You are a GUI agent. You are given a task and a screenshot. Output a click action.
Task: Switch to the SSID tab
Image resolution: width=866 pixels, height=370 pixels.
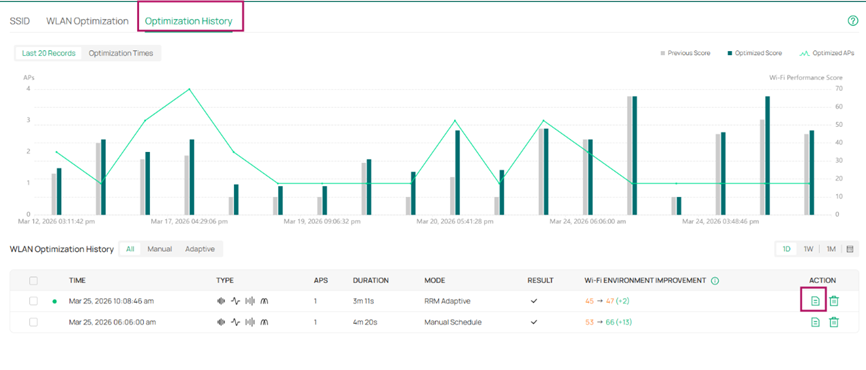(20, 22)
